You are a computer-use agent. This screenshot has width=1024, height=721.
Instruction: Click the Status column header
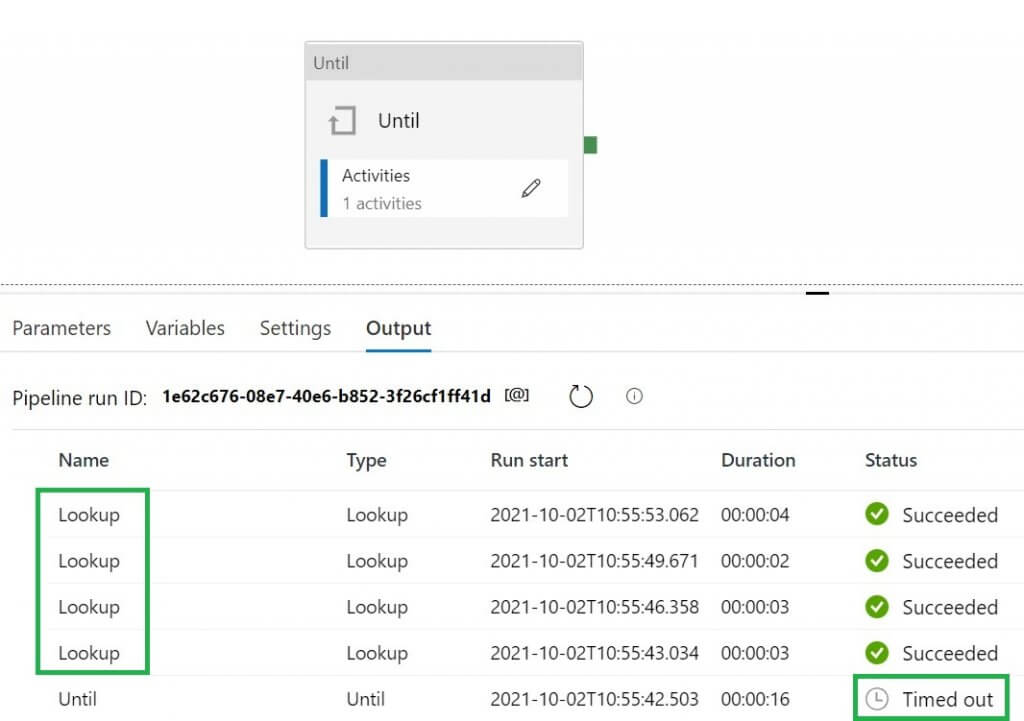tap(890, 460)
